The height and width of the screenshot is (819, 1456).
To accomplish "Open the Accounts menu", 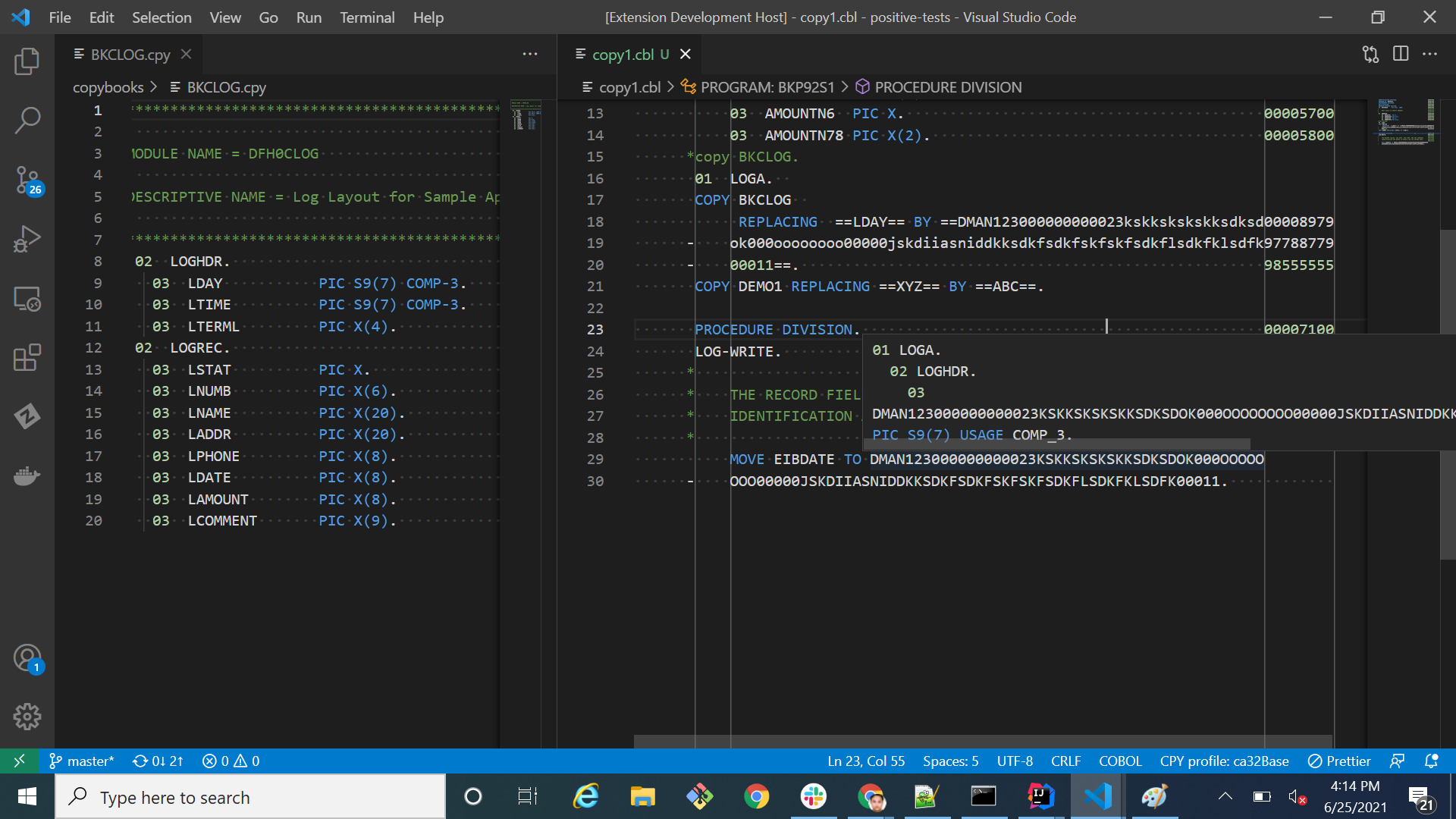I will [x=27, y=658].
